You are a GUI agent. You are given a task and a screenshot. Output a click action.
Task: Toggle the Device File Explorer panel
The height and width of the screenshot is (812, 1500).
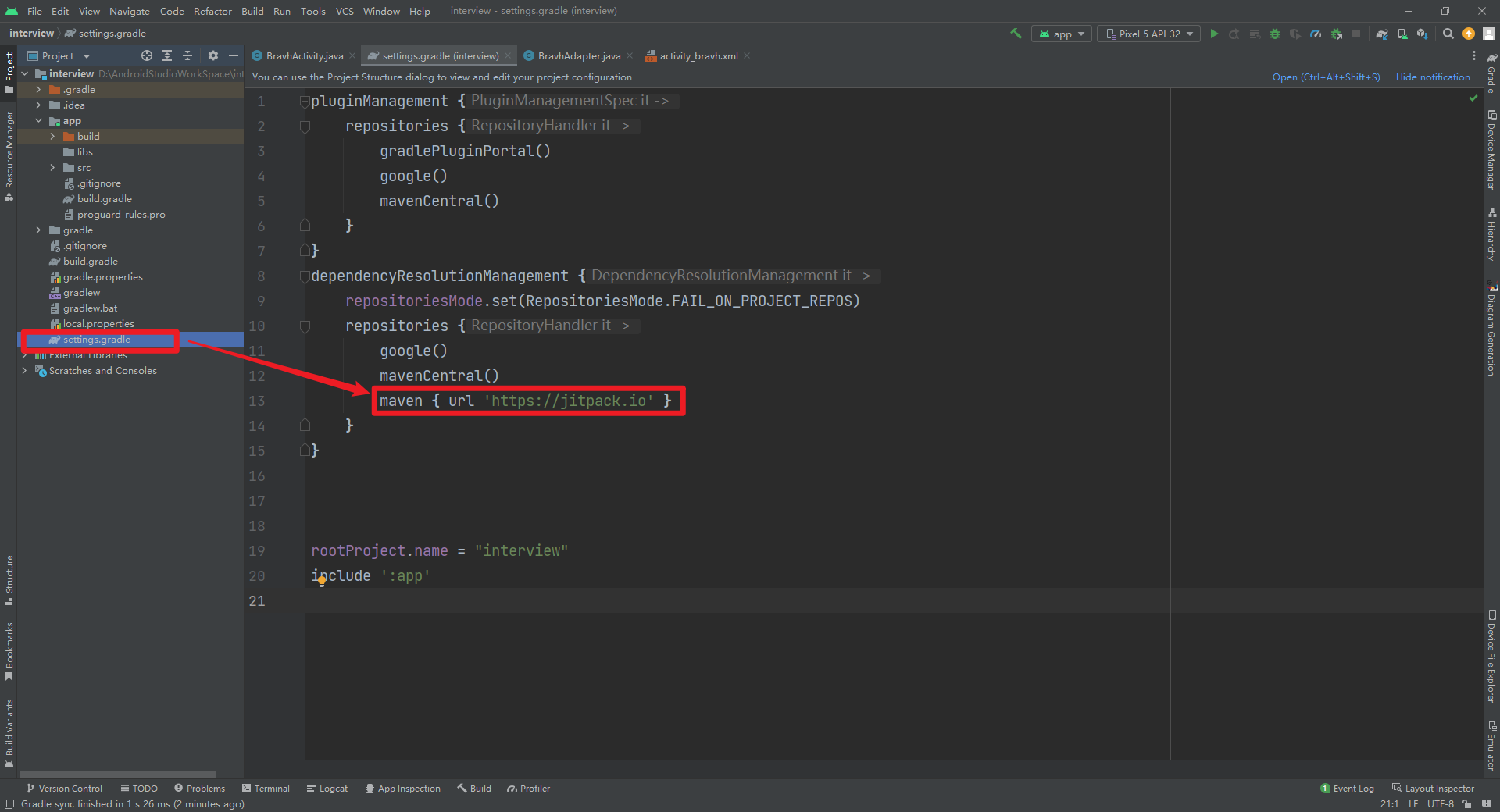point(1491,656)
